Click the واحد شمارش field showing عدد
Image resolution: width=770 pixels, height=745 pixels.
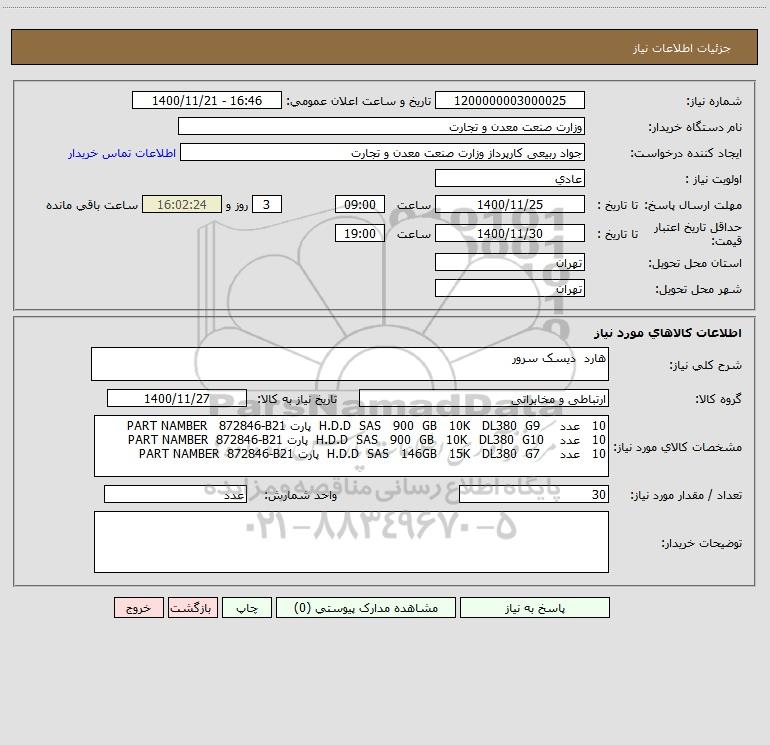(175, 495)
